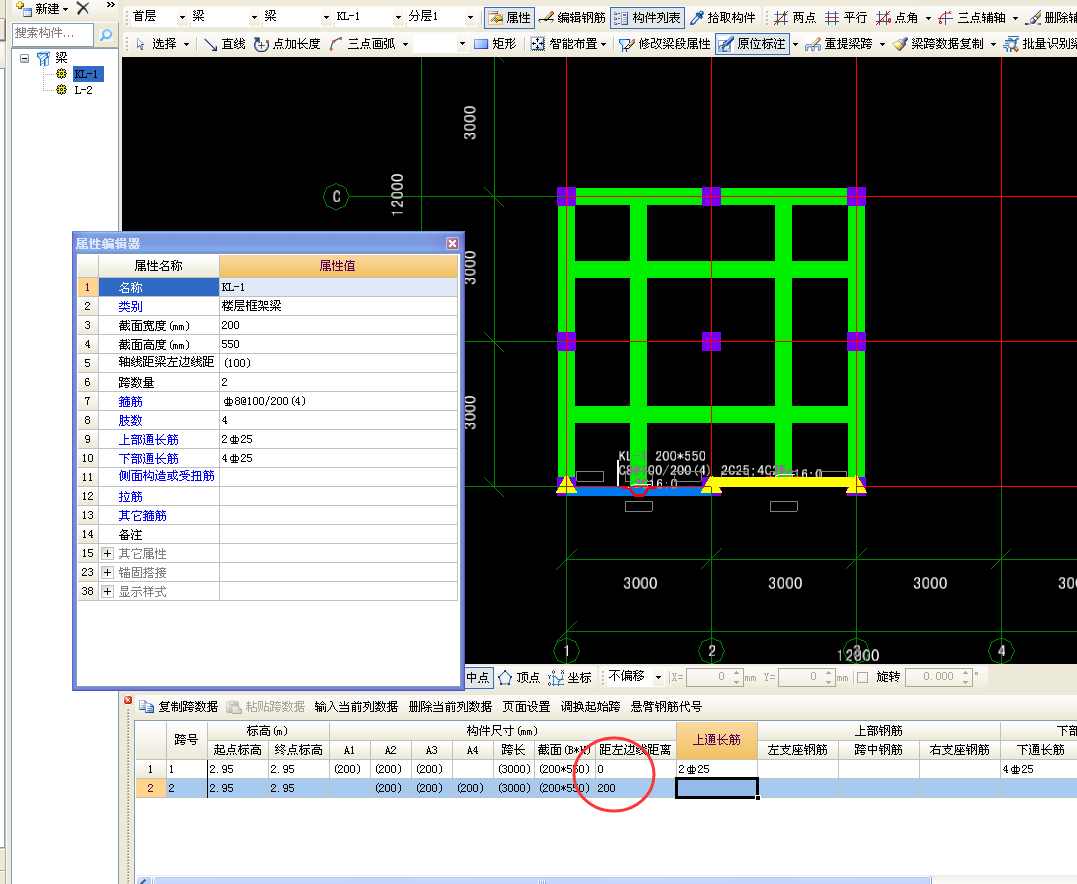Click 输入当前列数据 menu item

tap(356, 707)
